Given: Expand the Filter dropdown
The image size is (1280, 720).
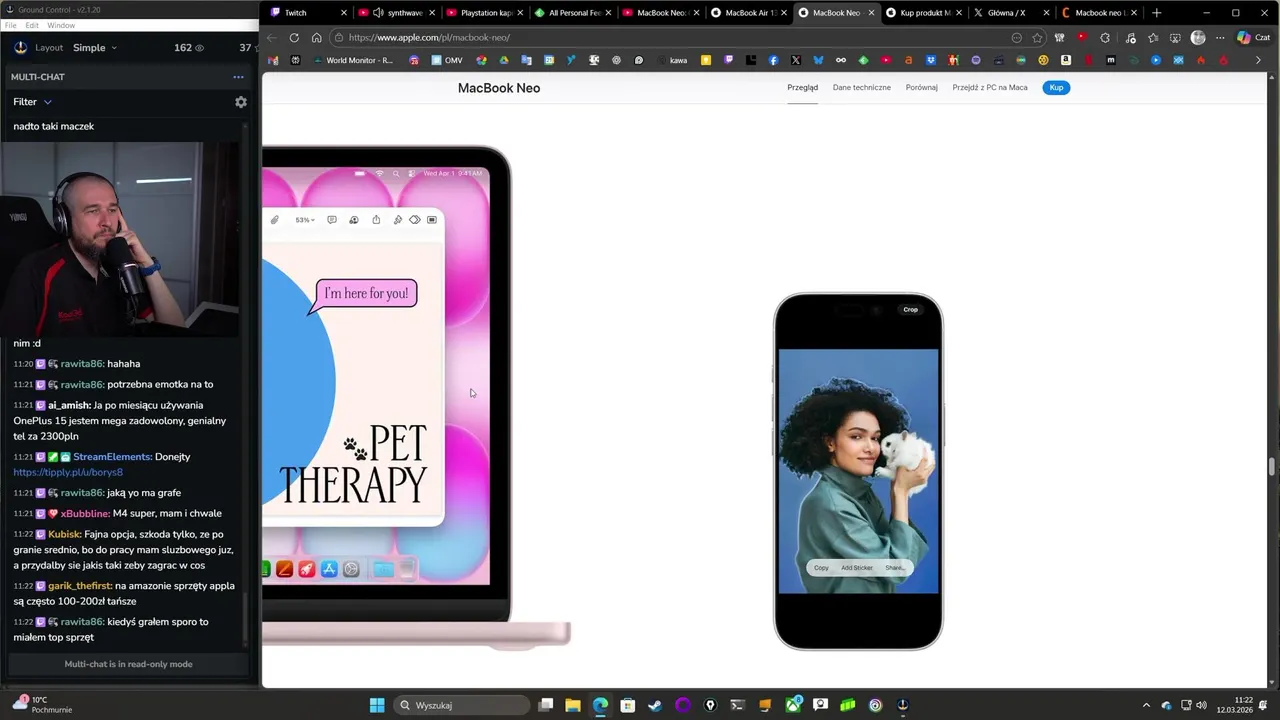Looking at the screenshot, I should point(32,102).
